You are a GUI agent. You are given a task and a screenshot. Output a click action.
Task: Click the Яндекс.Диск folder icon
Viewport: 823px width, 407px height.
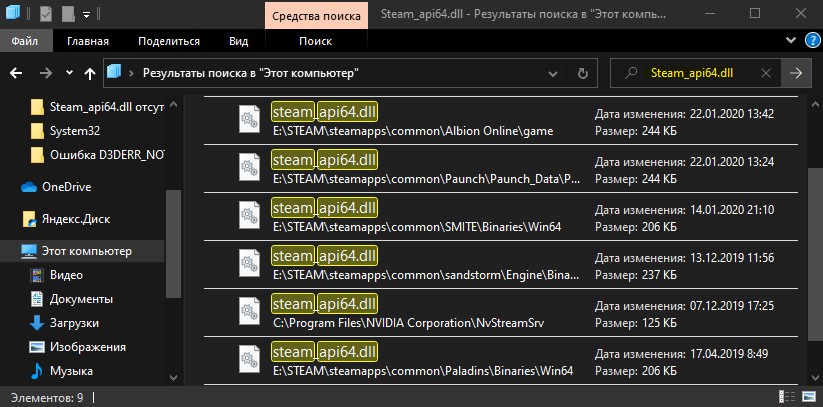[x=29, y=219]
